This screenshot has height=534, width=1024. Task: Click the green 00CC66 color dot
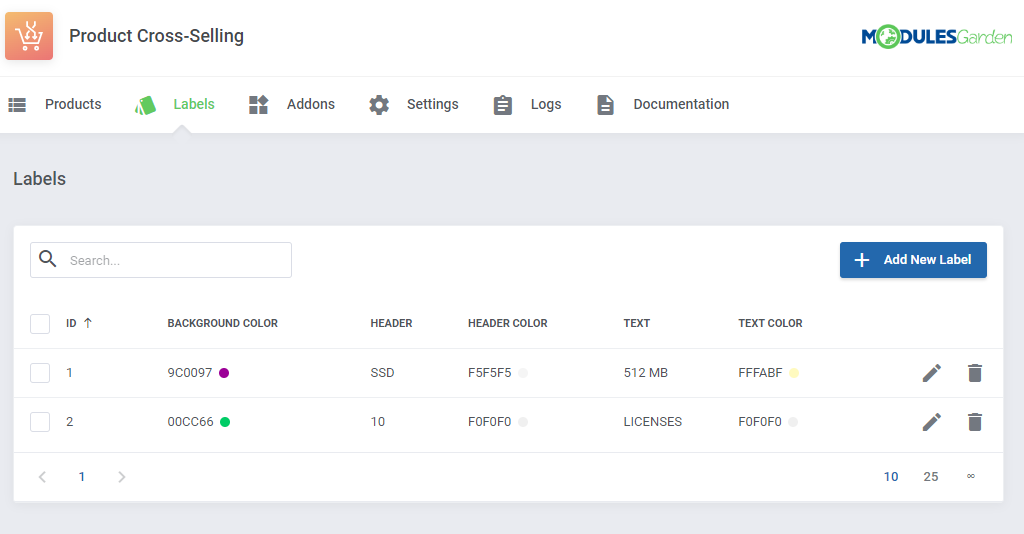click(x=225, y=422)
